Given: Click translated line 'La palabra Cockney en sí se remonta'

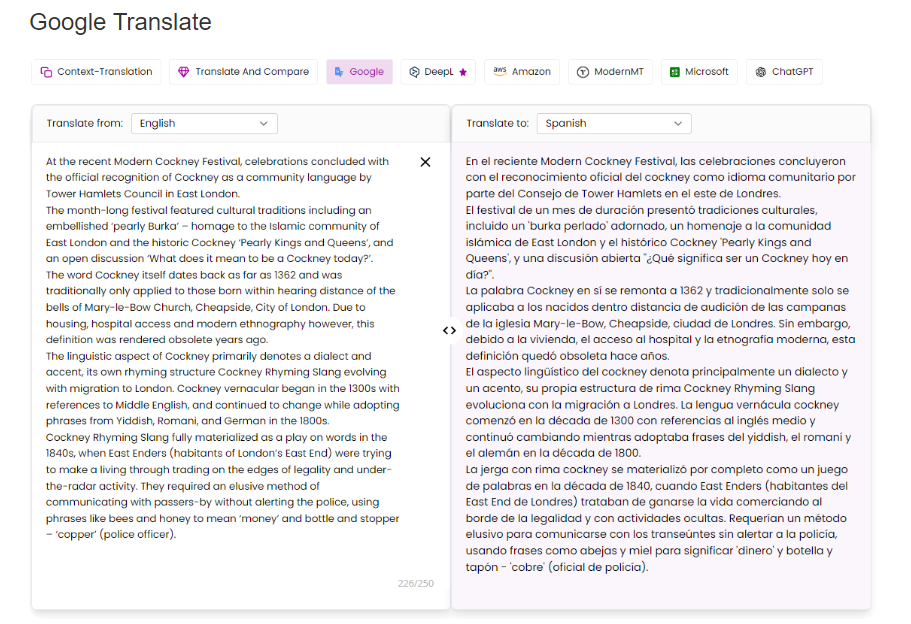Looking at the screenshot, I should (x=657, y=291).
